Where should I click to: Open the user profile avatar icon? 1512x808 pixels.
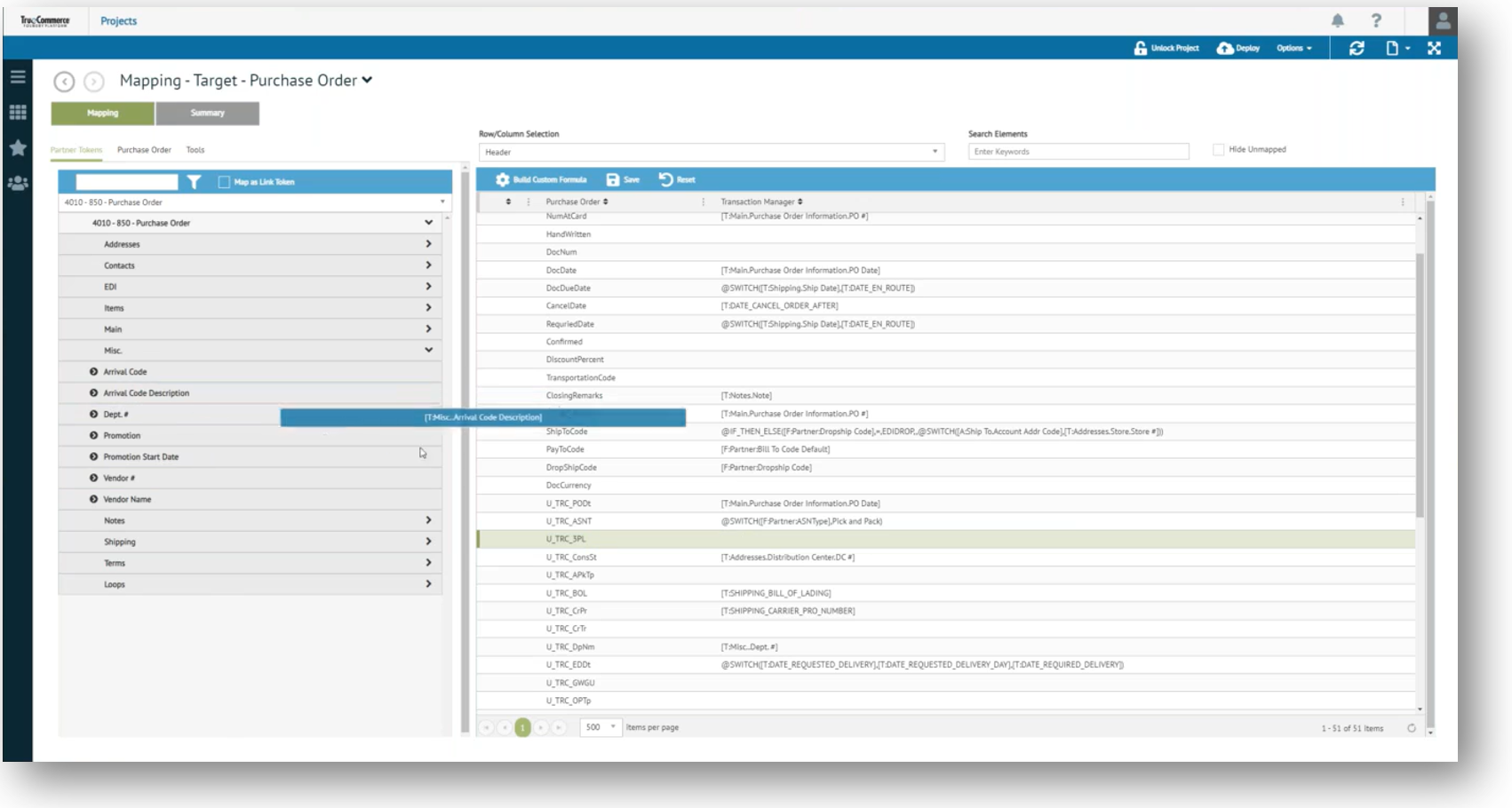(1443, 20)
